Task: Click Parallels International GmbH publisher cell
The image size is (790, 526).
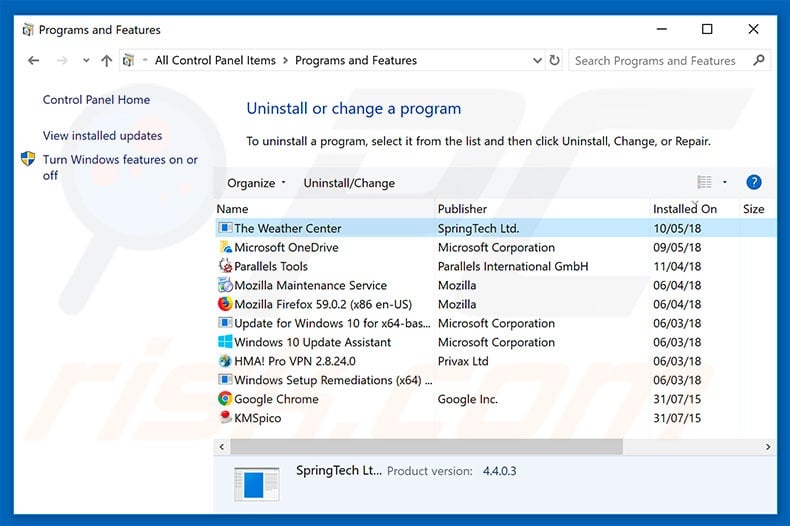Action: 513,267
